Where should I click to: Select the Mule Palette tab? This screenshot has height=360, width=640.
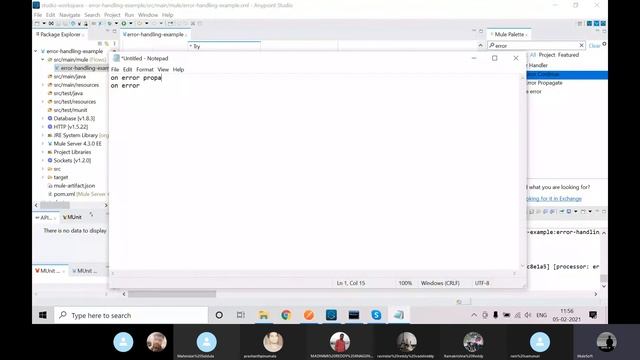pyautogui.click(x=509, y=34)
